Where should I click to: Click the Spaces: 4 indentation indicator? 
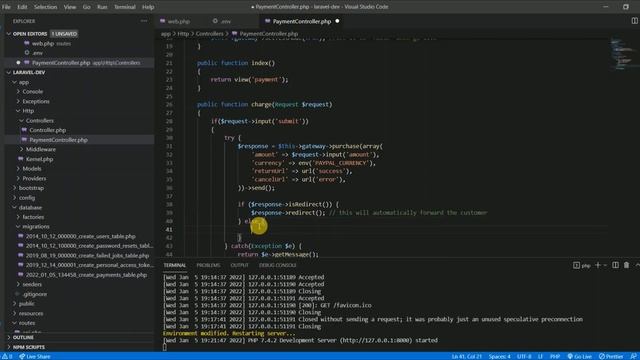[500, 356]
